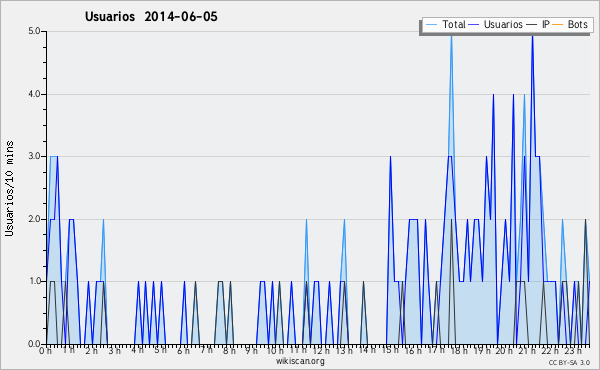The image size is (600, 370).
Task: Click the orange Bots legend line
Action: (558, 25)
